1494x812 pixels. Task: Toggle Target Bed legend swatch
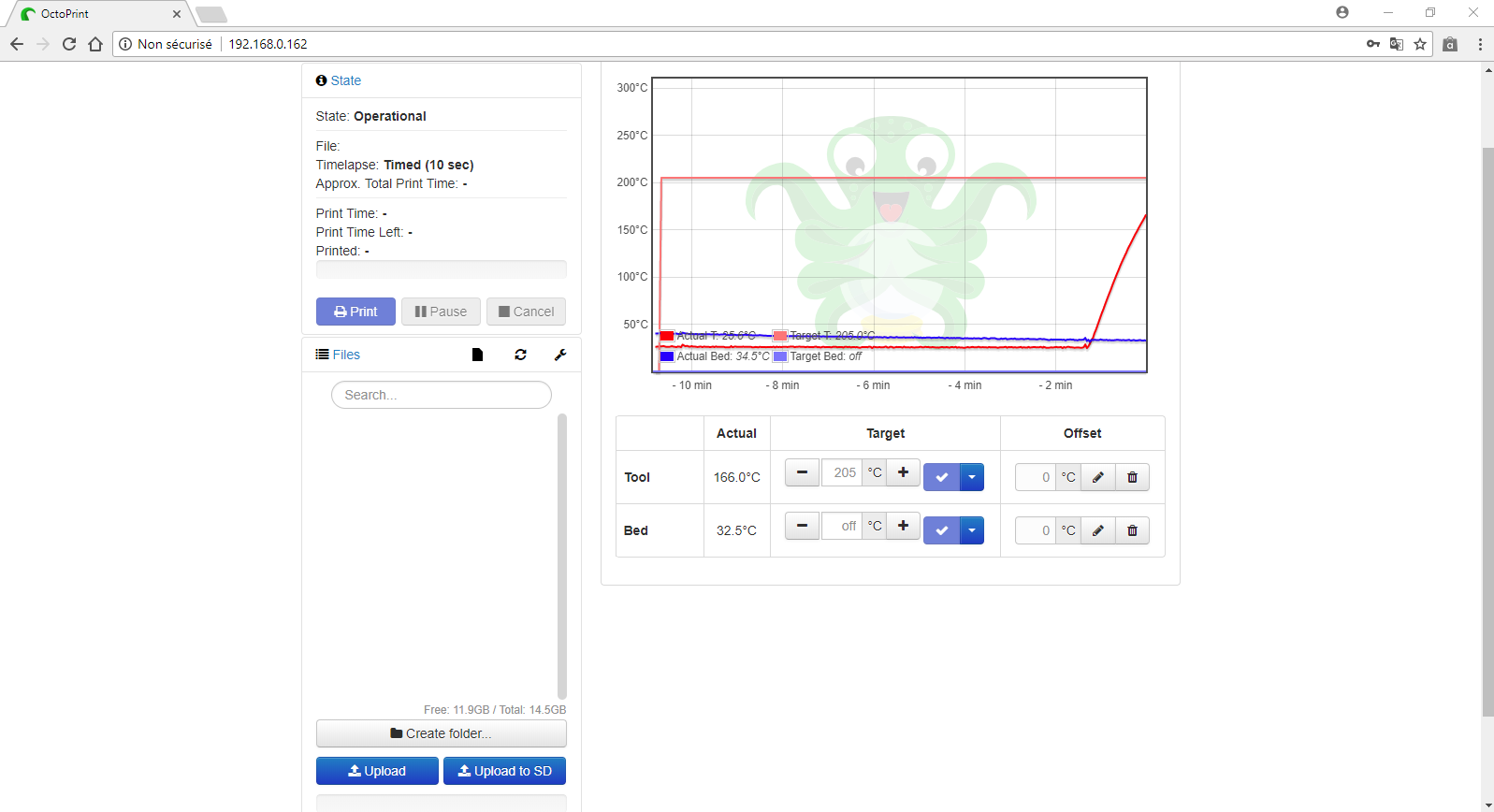point(780,356)
